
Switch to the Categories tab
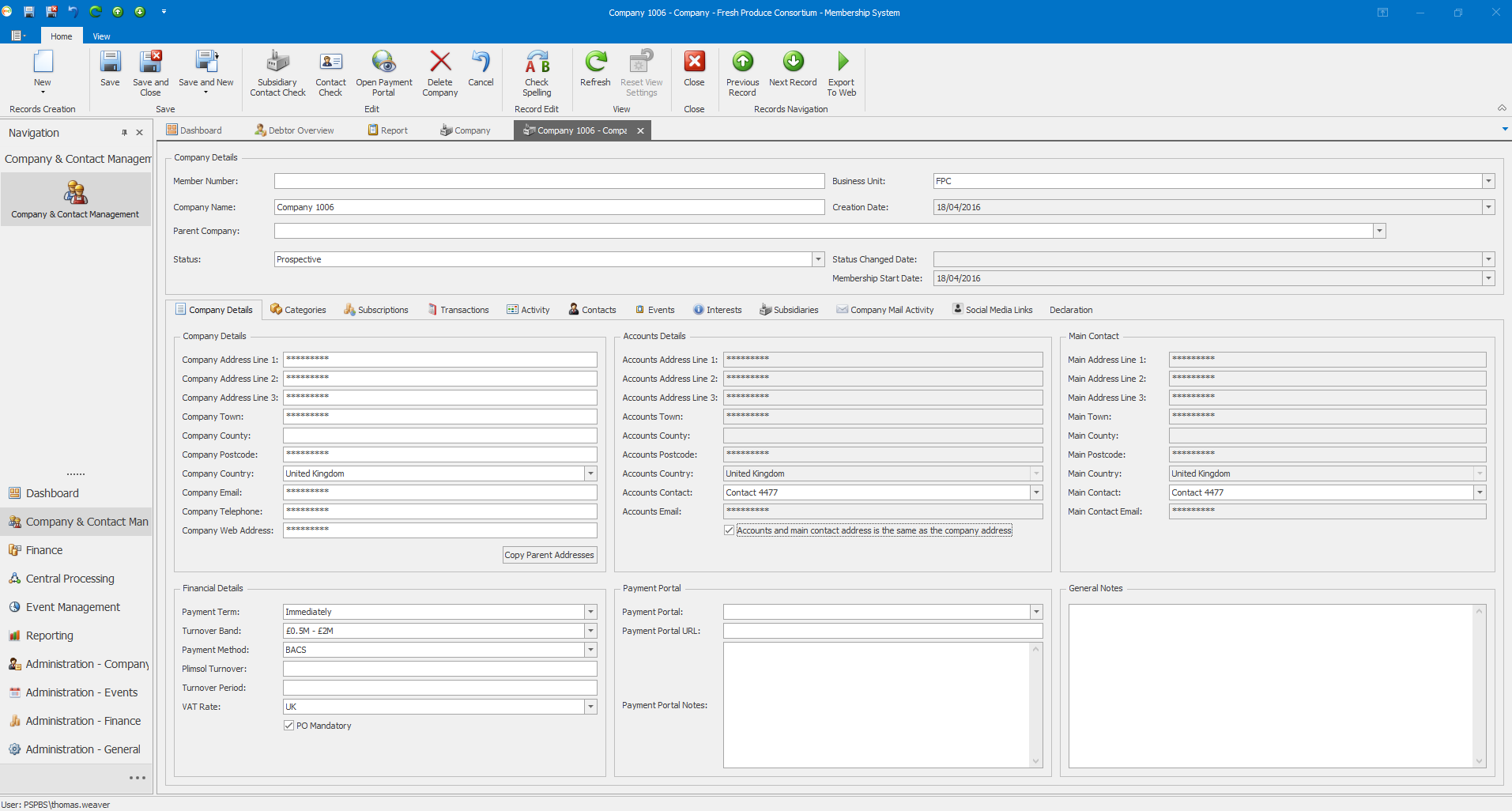click(298, 310)
